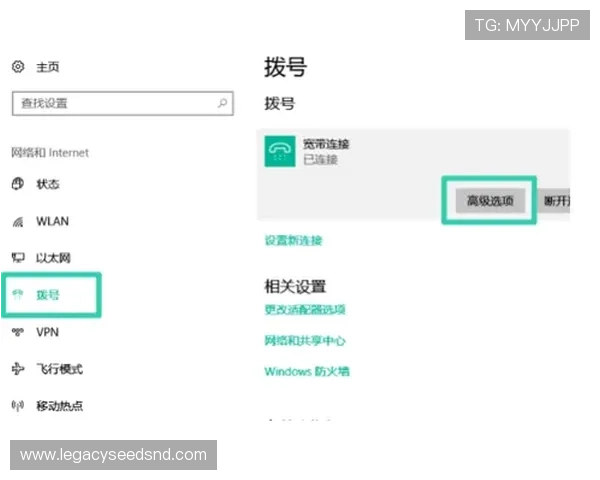The height and width of the screenshot is (480, 600).
Task: Click the 移动热点 hotspot icon
Action: (x=18, y=405)
